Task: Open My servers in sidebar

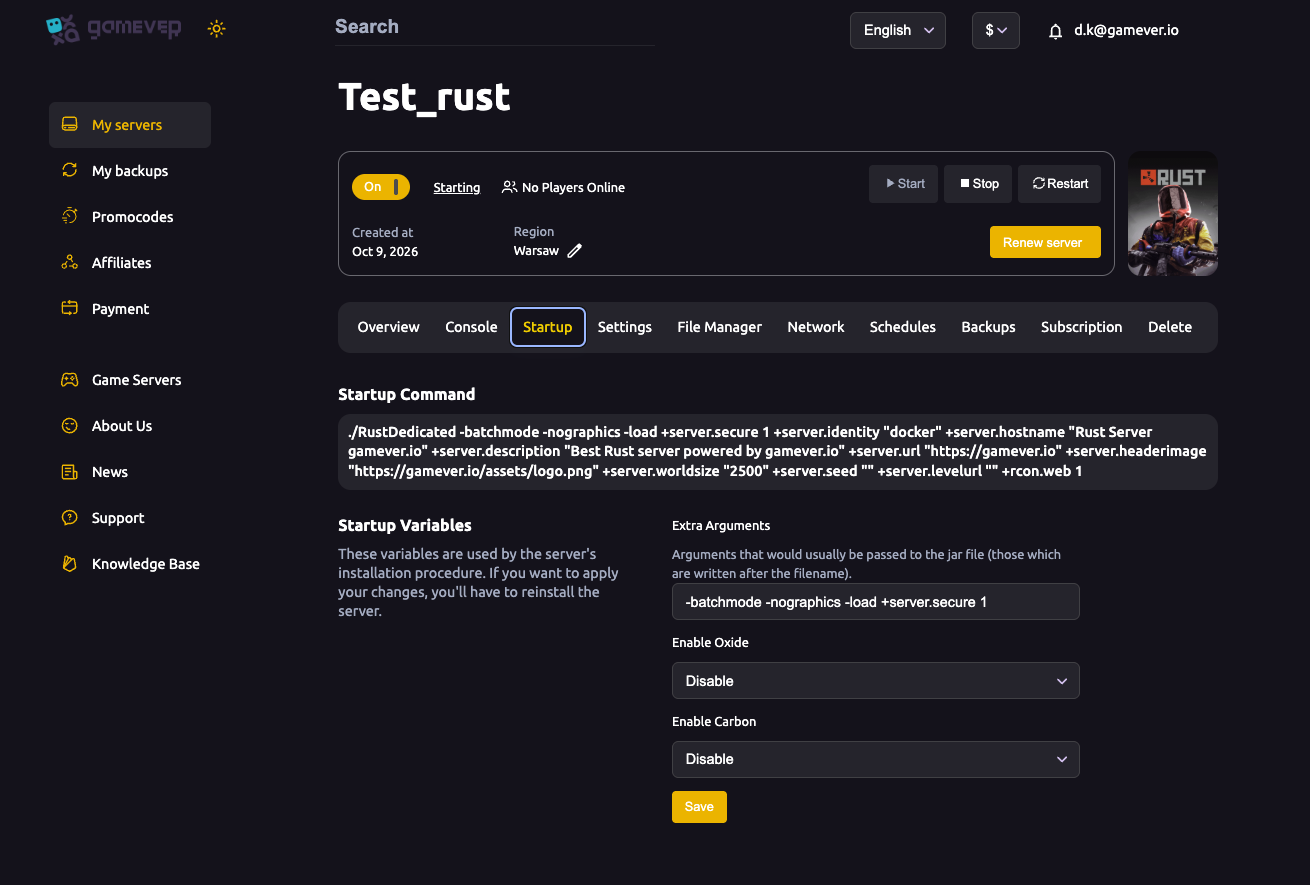Action: click(x=130, y=125)
